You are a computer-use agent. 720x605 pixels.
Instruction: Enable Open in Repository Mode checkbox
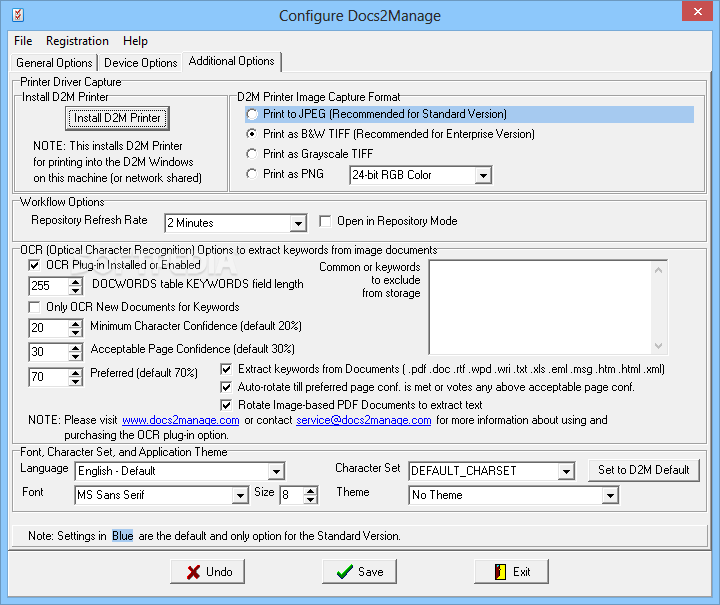click(325, 221)
